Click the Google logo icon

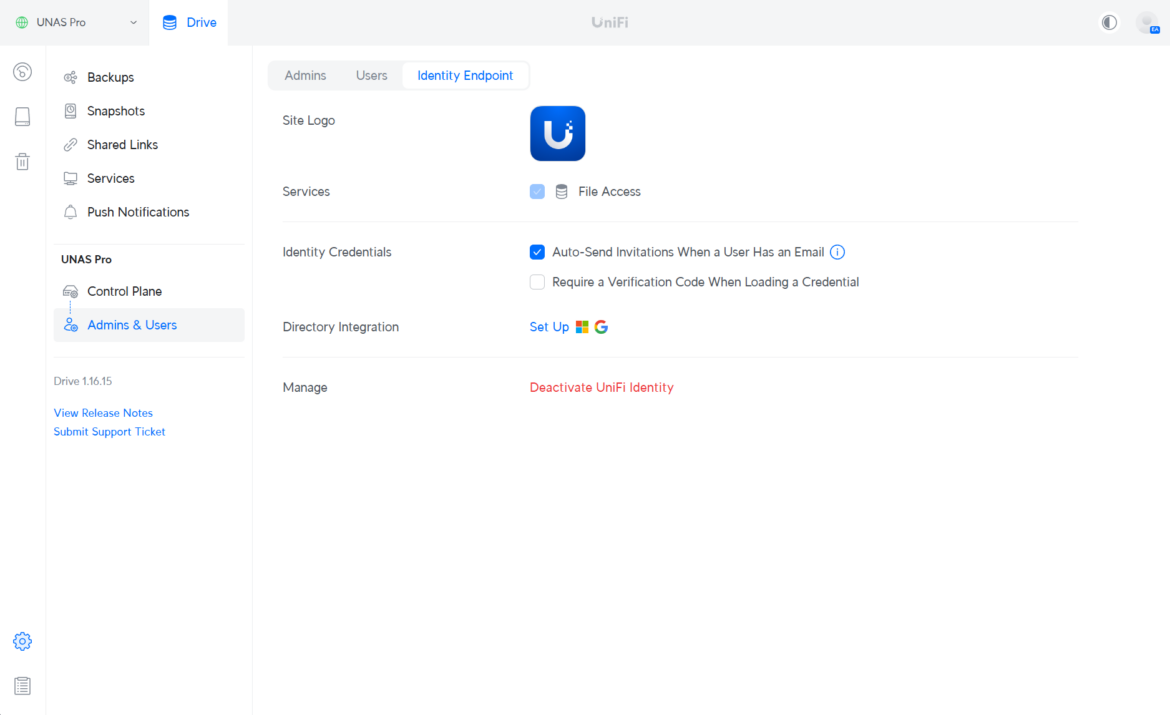point(601,327)
